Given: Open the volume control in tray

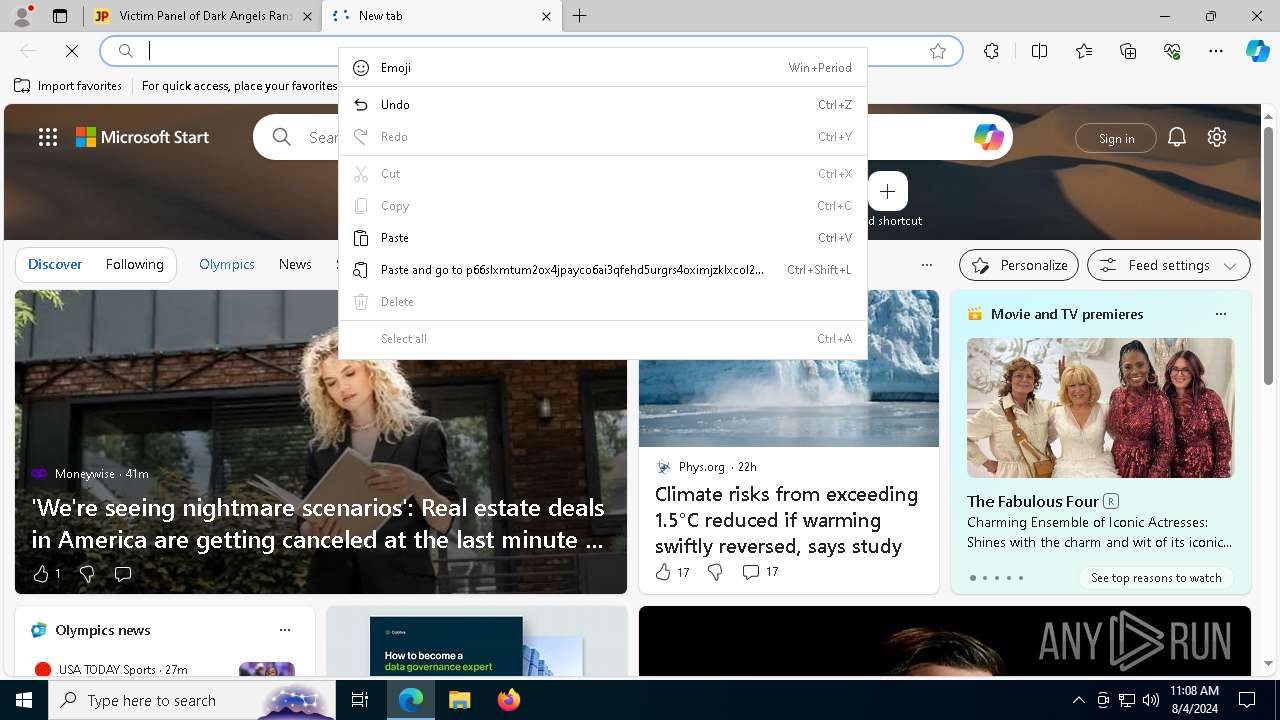Looking at the screenshot, I should 1150,700.
